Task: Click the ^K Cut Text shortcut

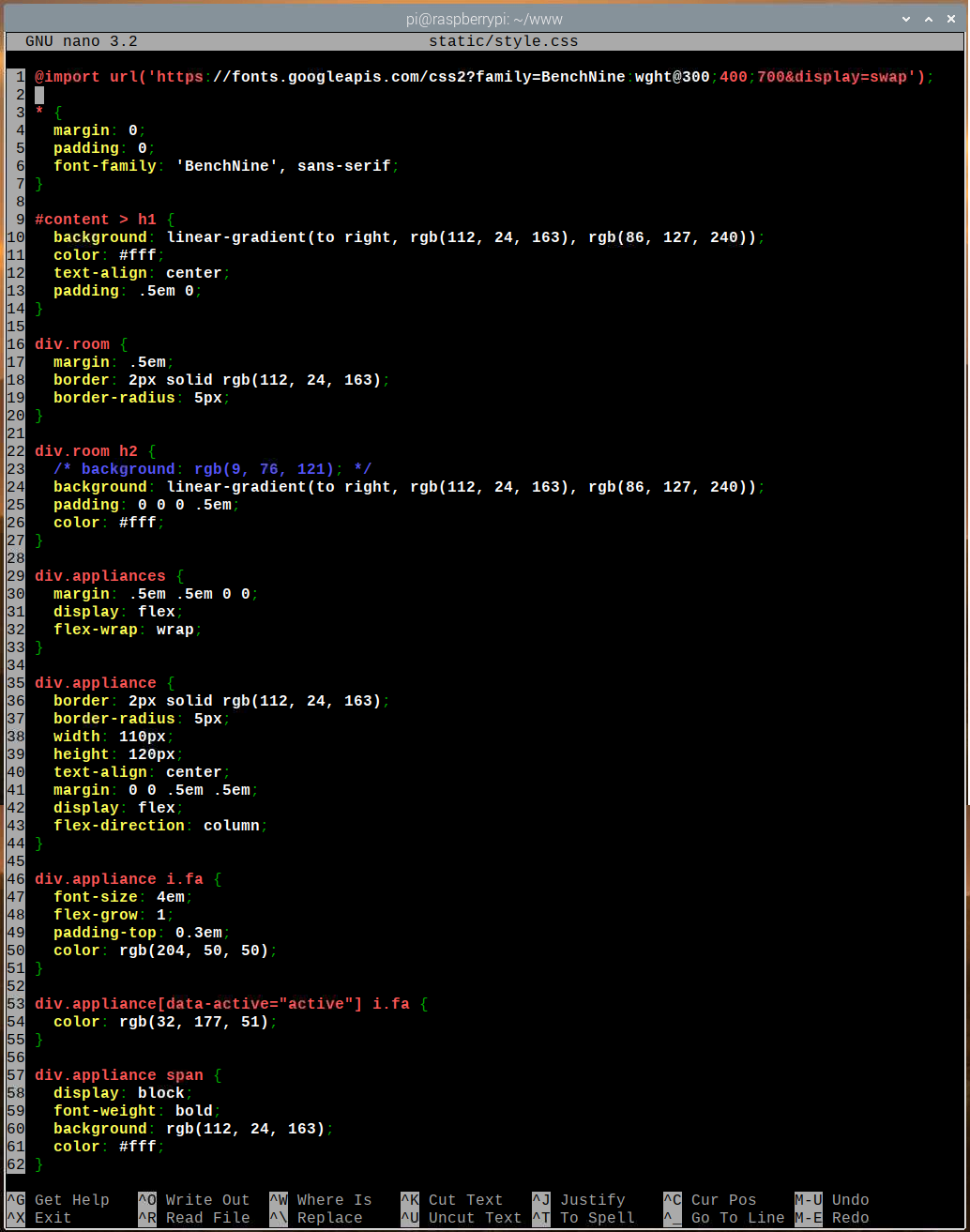Action: pos(452,1200)
